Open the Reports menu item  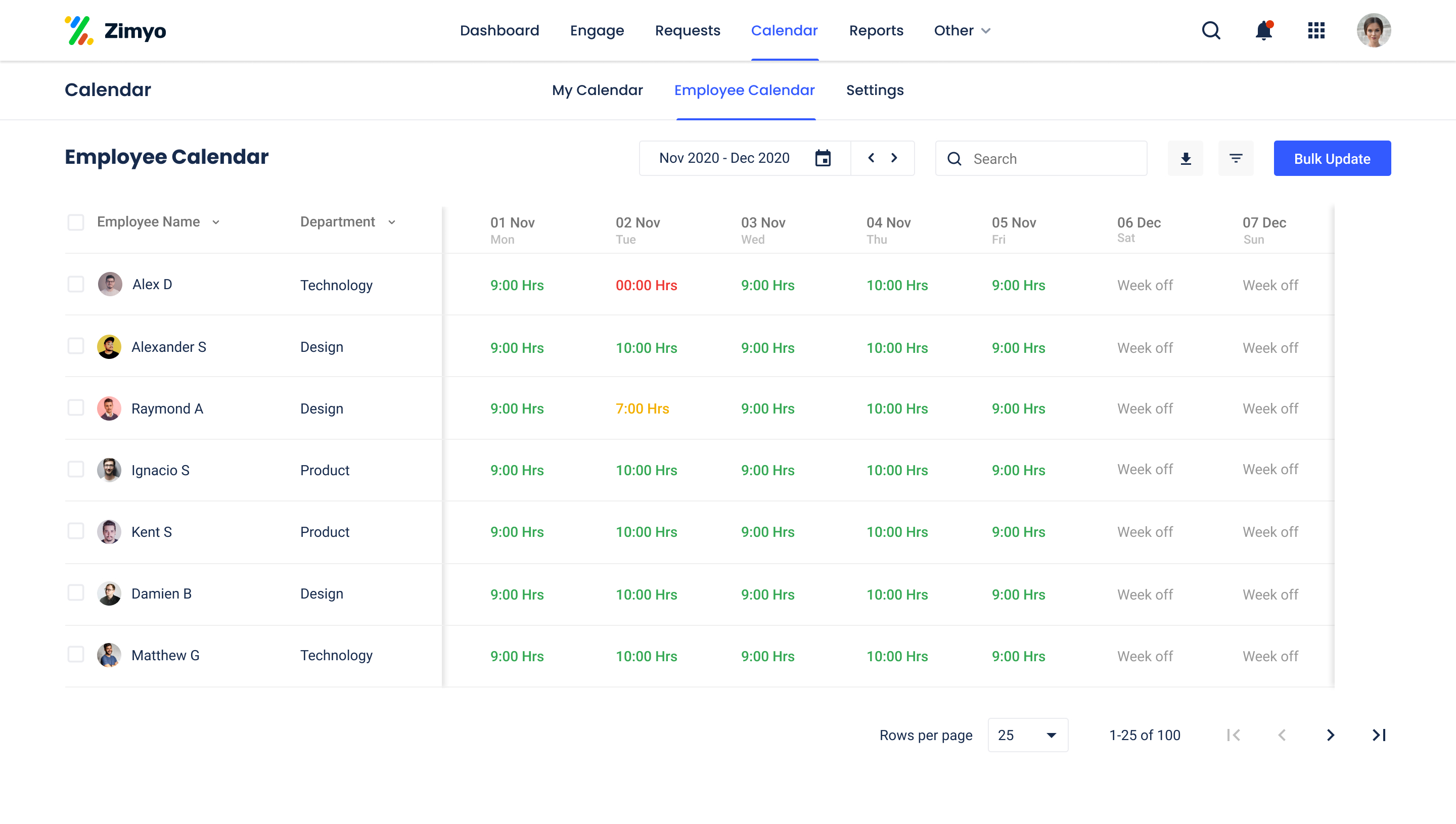pos(876,30)
